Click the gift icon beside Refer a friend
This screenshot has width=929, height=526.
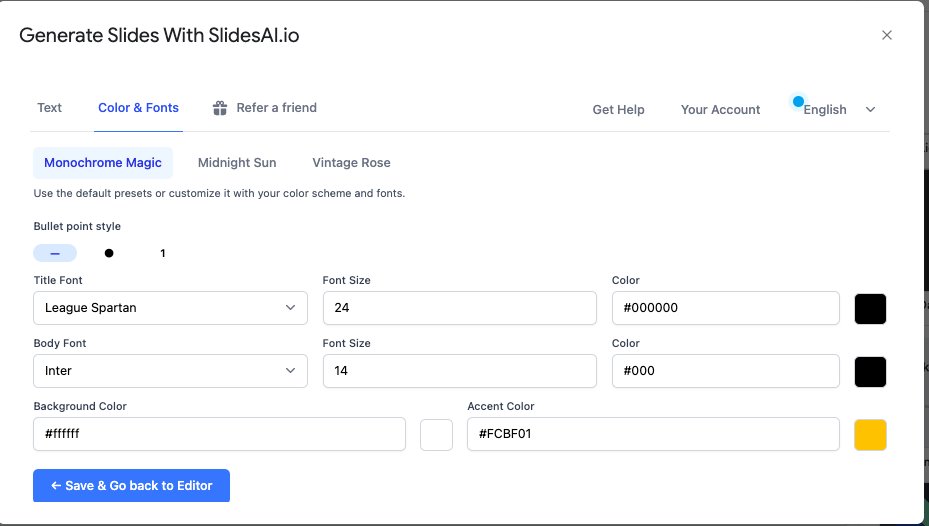pos(220,108)
